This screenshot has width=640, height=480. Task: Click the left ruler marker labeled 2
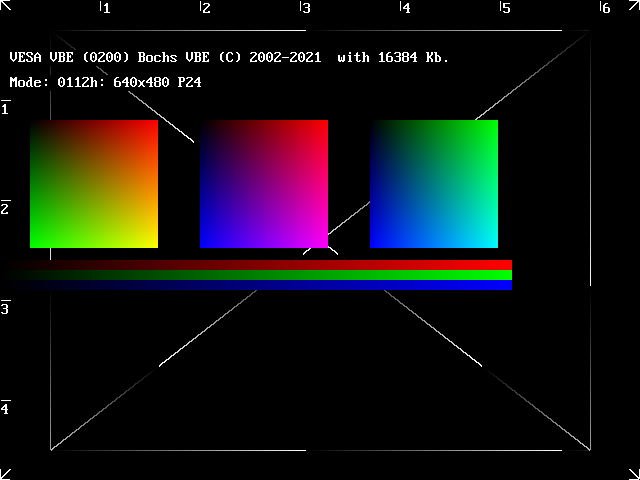point(6,208)
